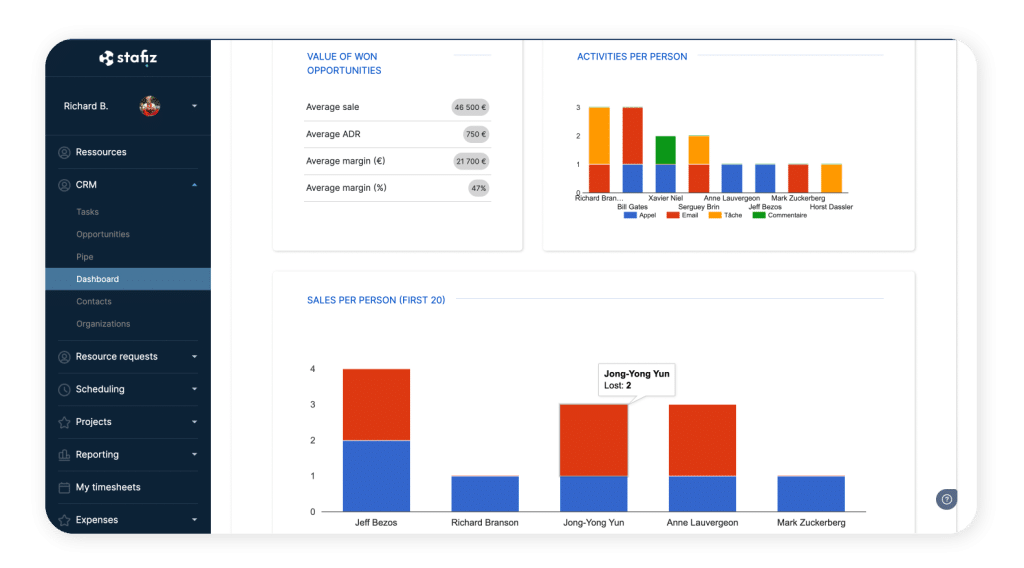Open Organizations under CRM
The height and width of the screenshot is (568, 1024).
pos(103,324)
